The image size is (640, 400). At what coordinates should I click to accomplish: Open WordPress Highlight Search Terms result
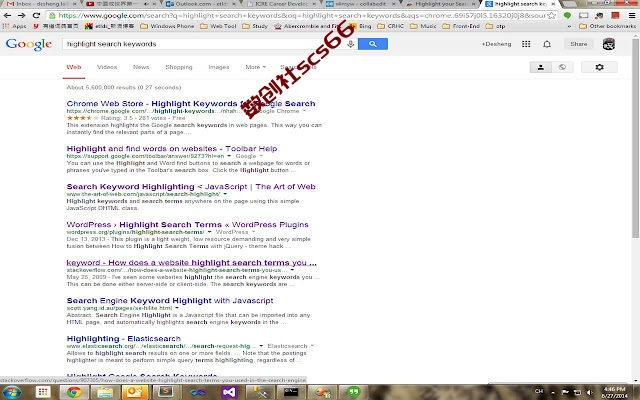click(187, 224)
